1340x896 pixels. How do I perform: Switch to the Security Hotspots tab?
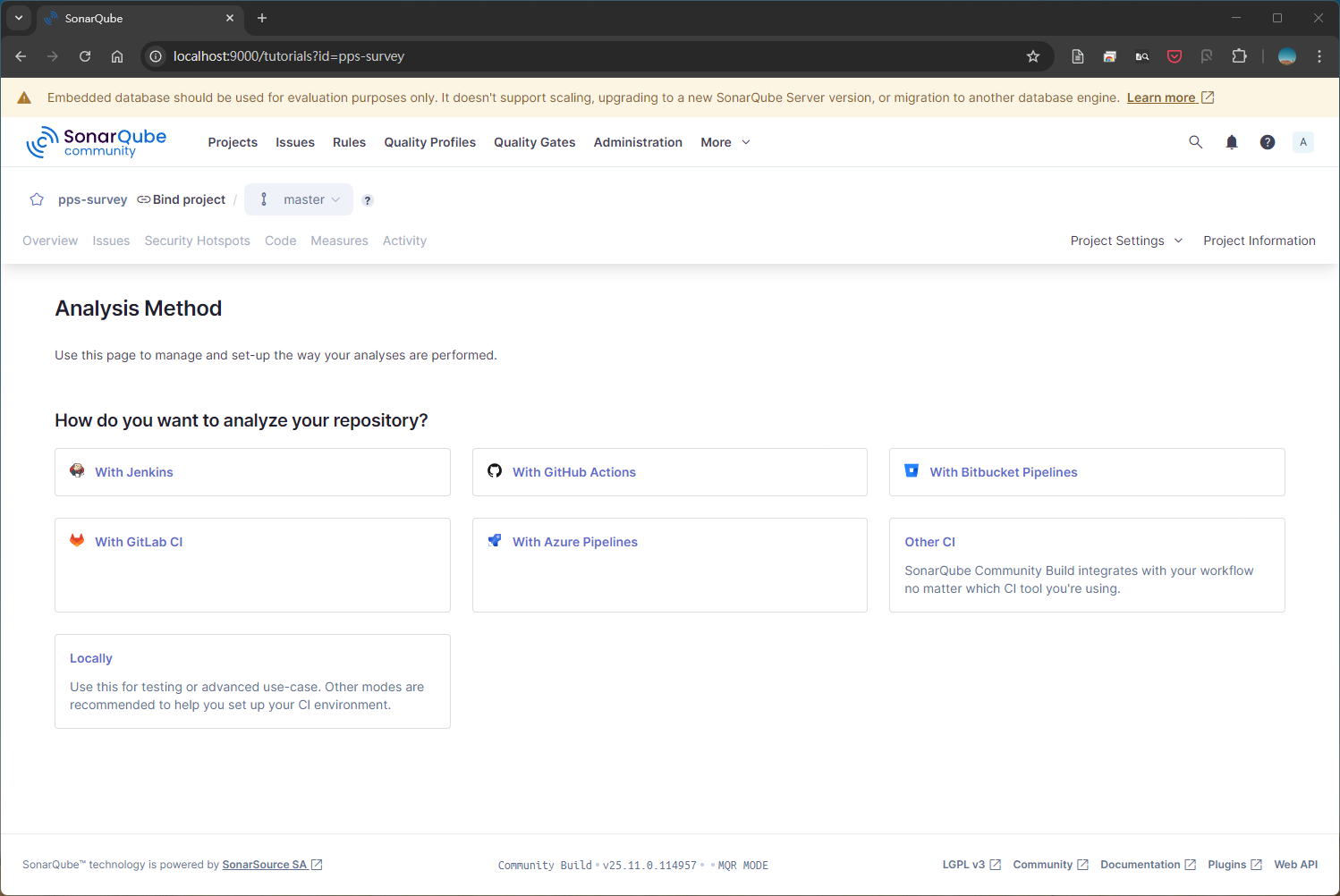coord(197,241)
